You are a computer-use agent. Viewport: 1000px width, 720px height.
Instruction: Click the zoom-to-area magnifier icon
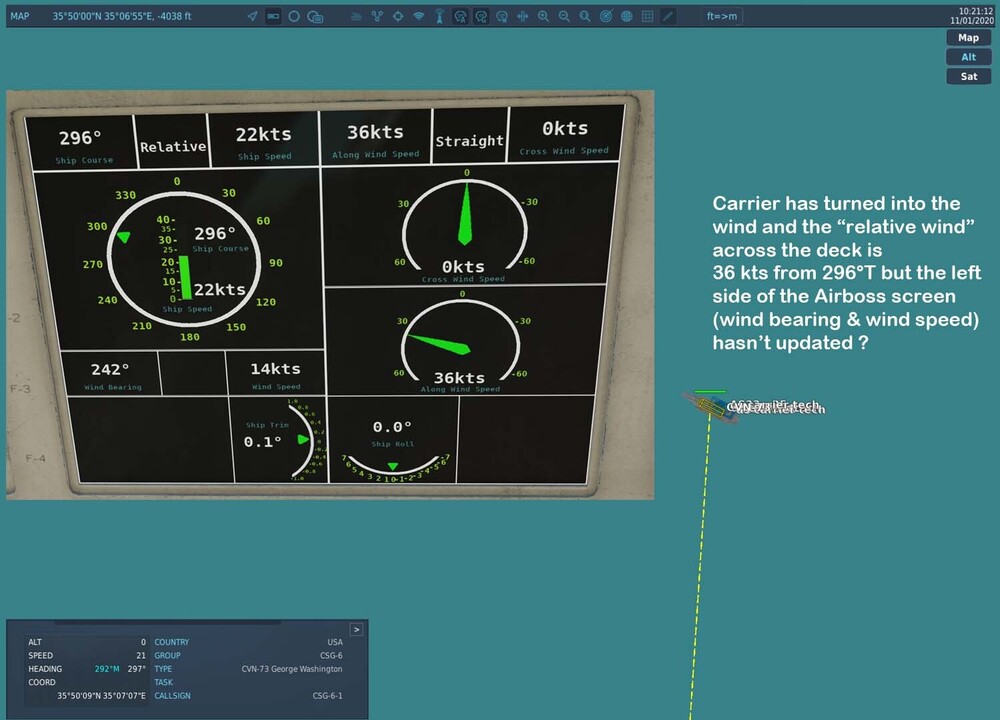coord(585,16)
